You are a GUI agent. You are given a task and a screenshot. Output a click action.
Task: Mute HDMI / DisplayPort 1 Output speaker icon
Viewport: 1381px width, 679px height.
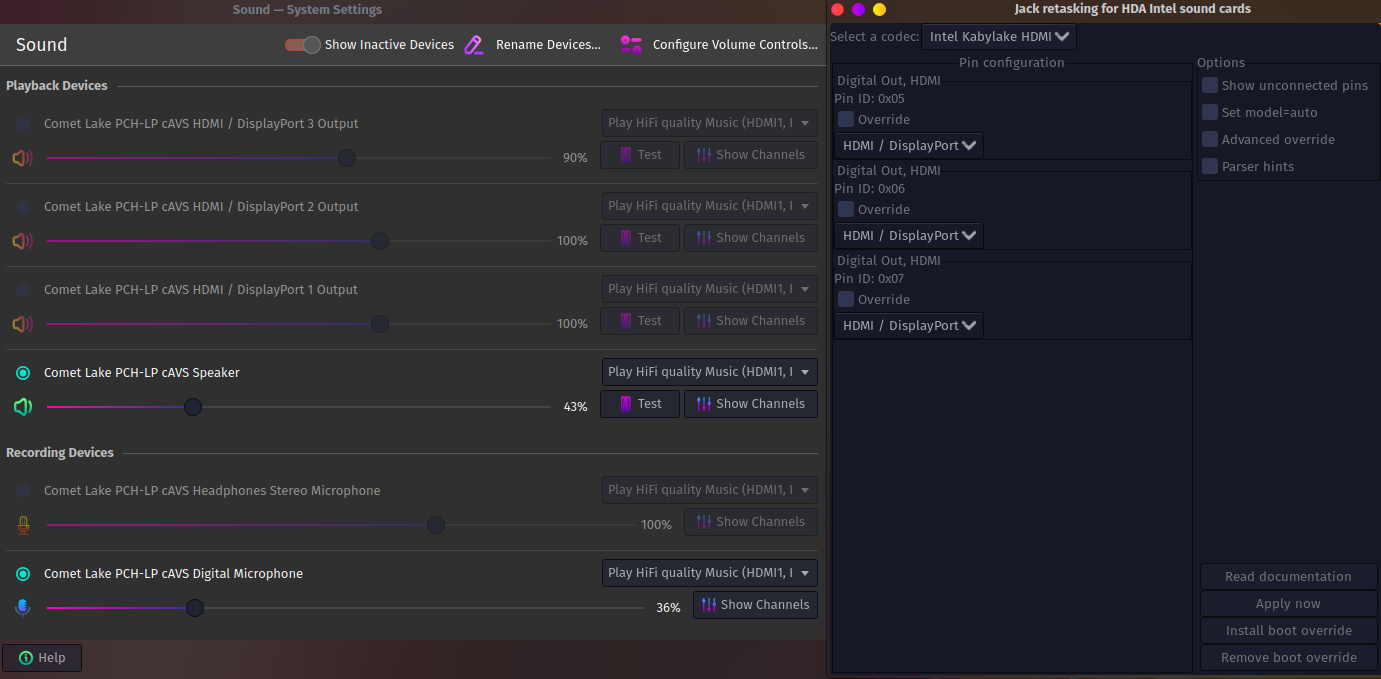22,324
